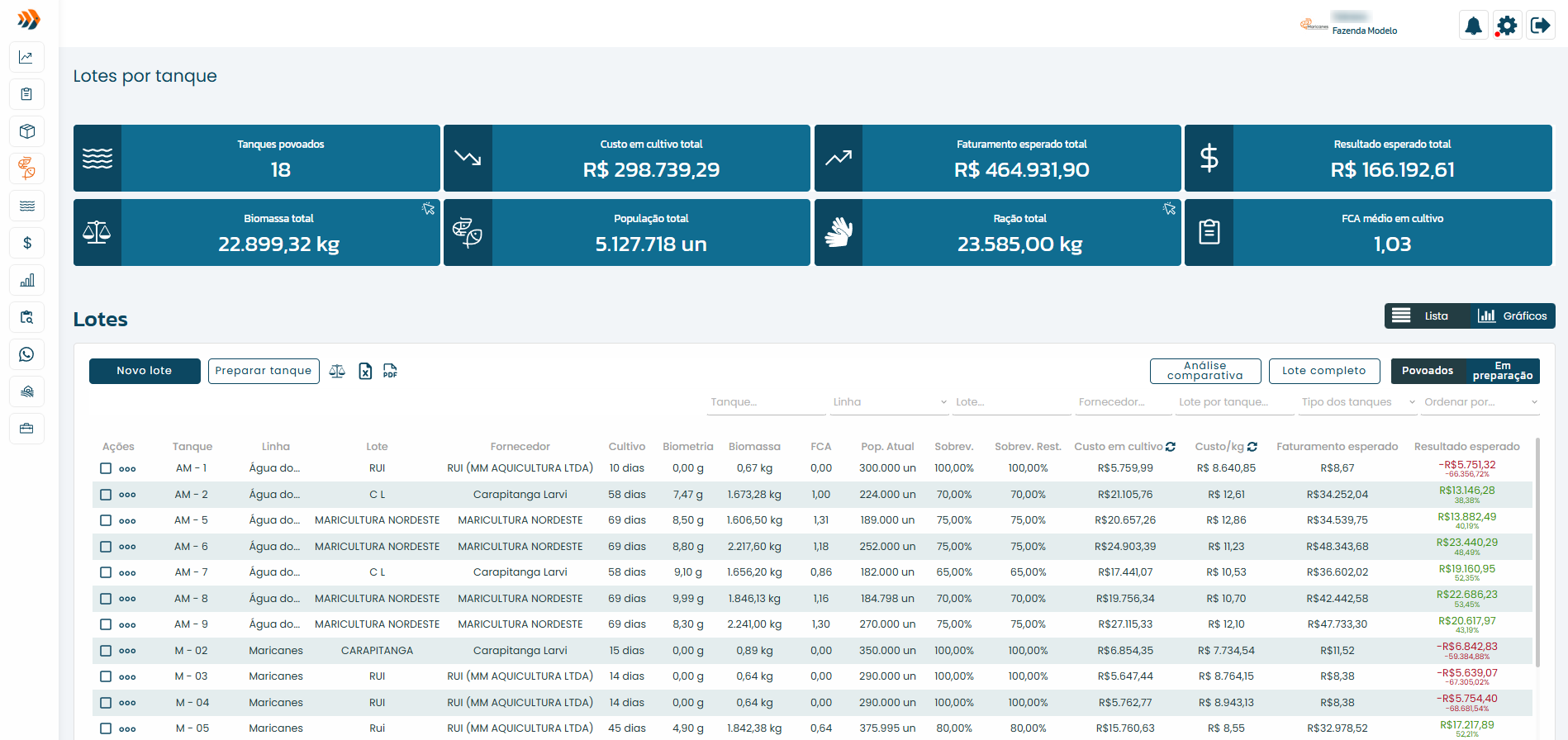Open actions dots for tank AM - 1
This screenshot has height=740, width=1568.
[127, 469]
